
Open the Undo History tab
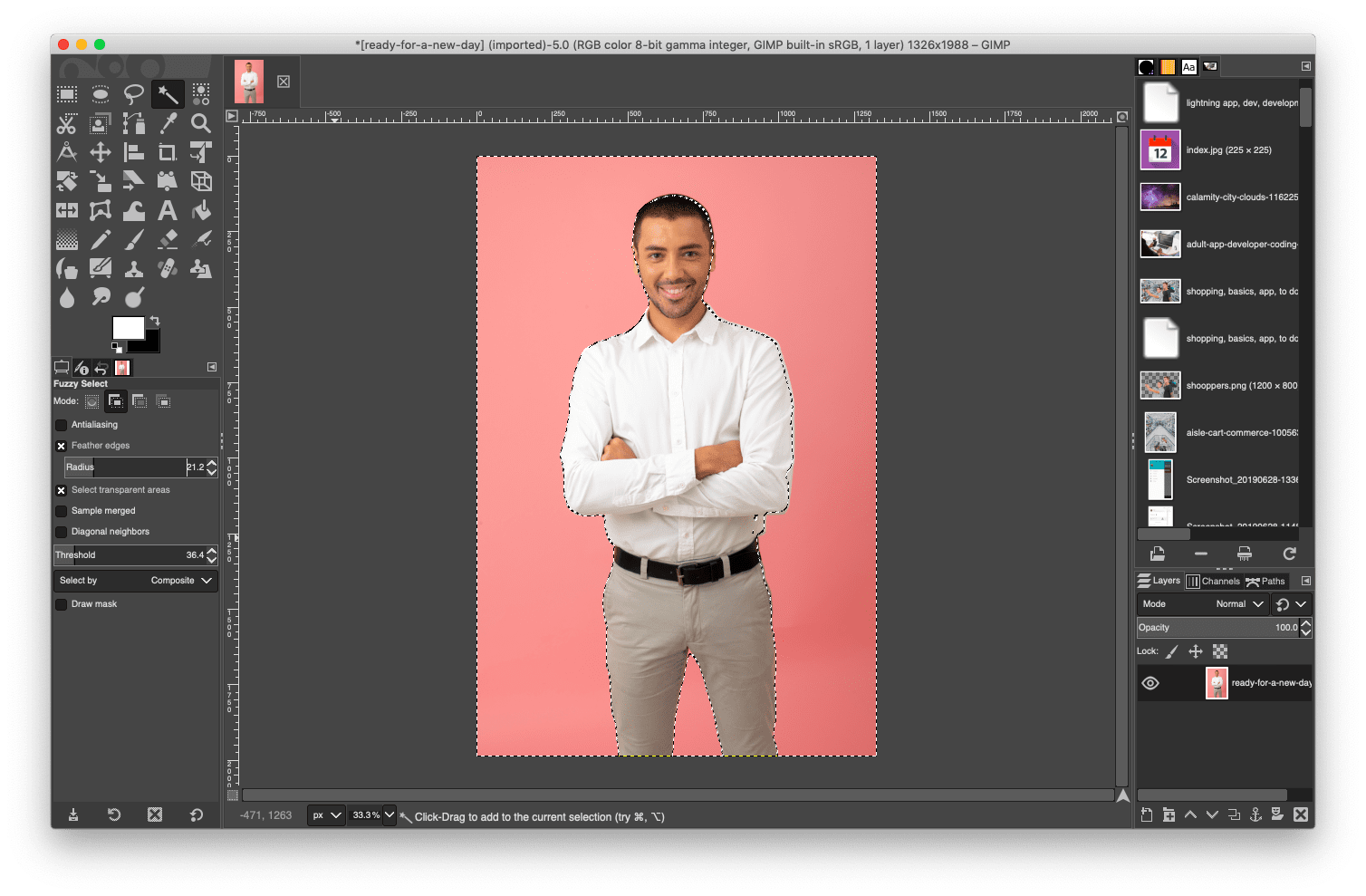[101, 368]
